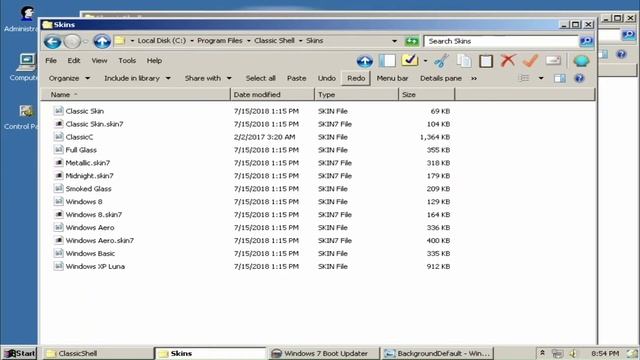Open the Edit menu

point(73,60)
